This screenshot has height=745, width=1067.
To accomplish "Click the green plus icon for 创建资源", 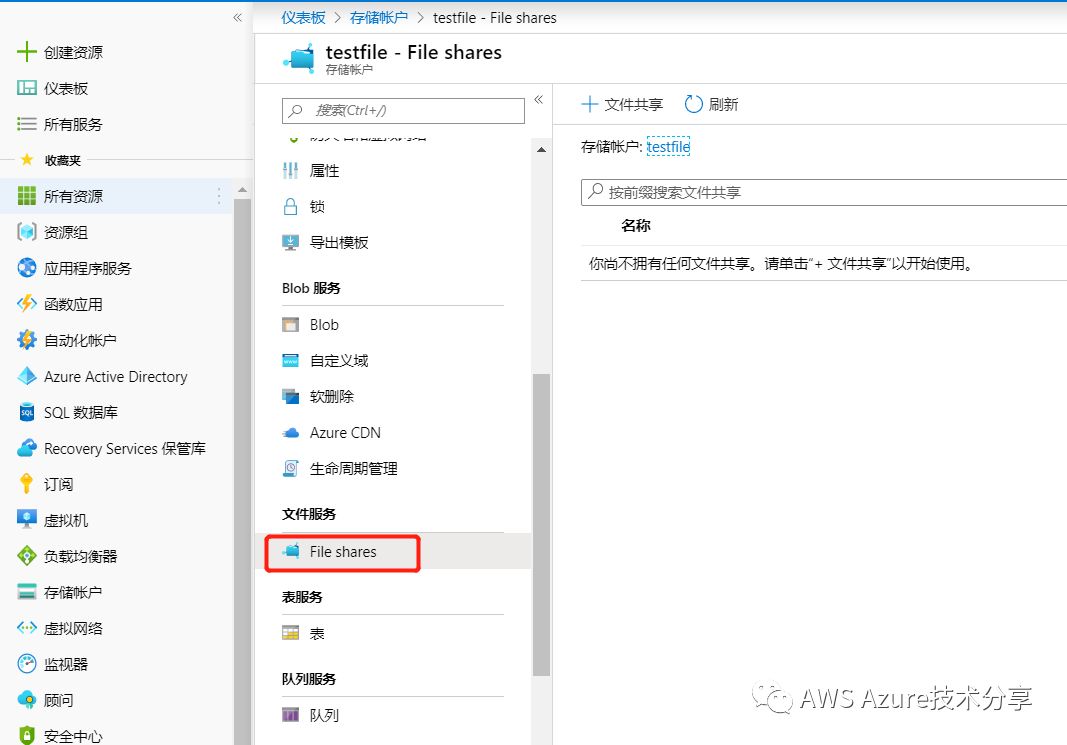I will 27,52.
